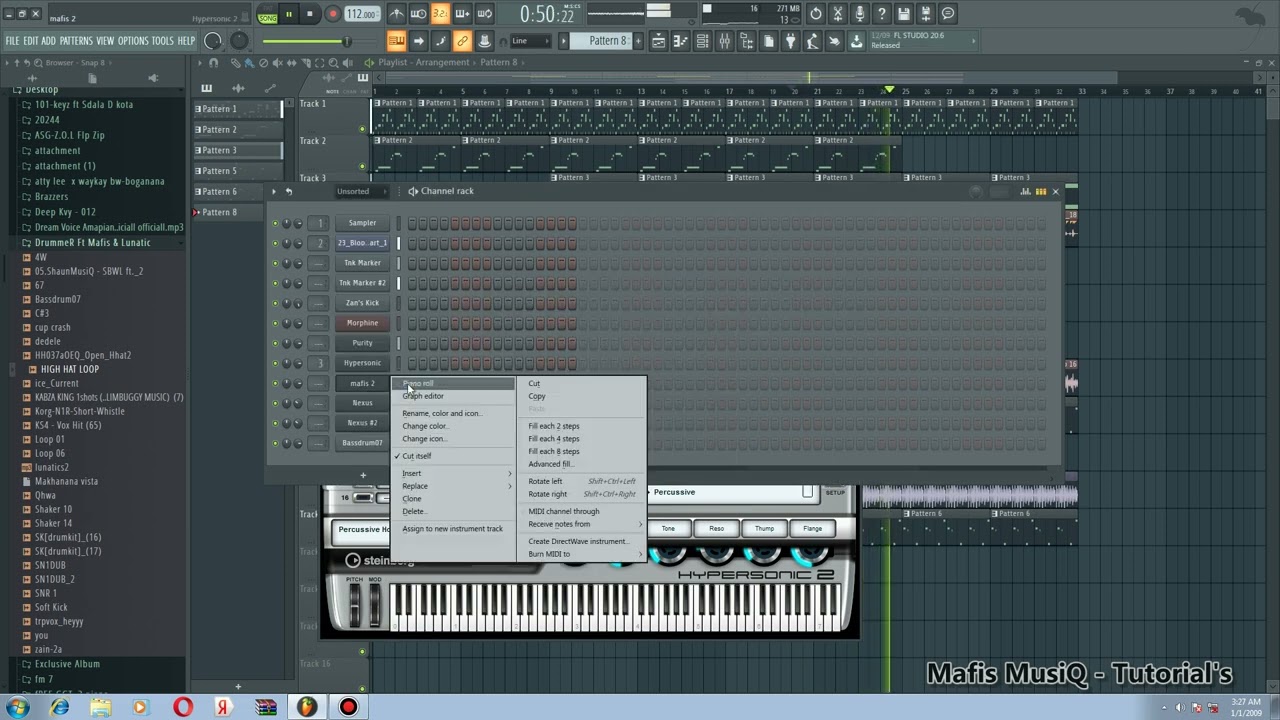Open the chat/info speech bubble icon

(948, 14)
